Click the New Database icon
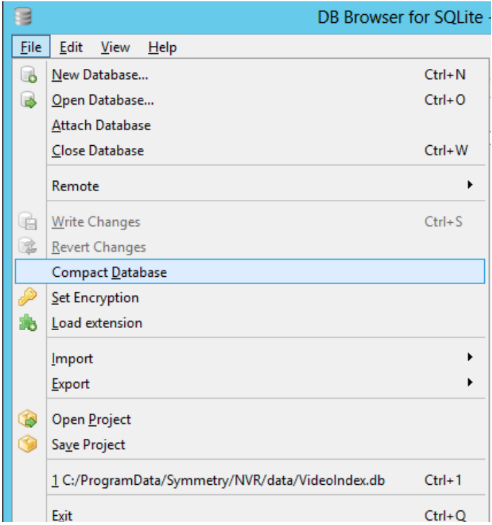The image size is (492, 525). 28,74
